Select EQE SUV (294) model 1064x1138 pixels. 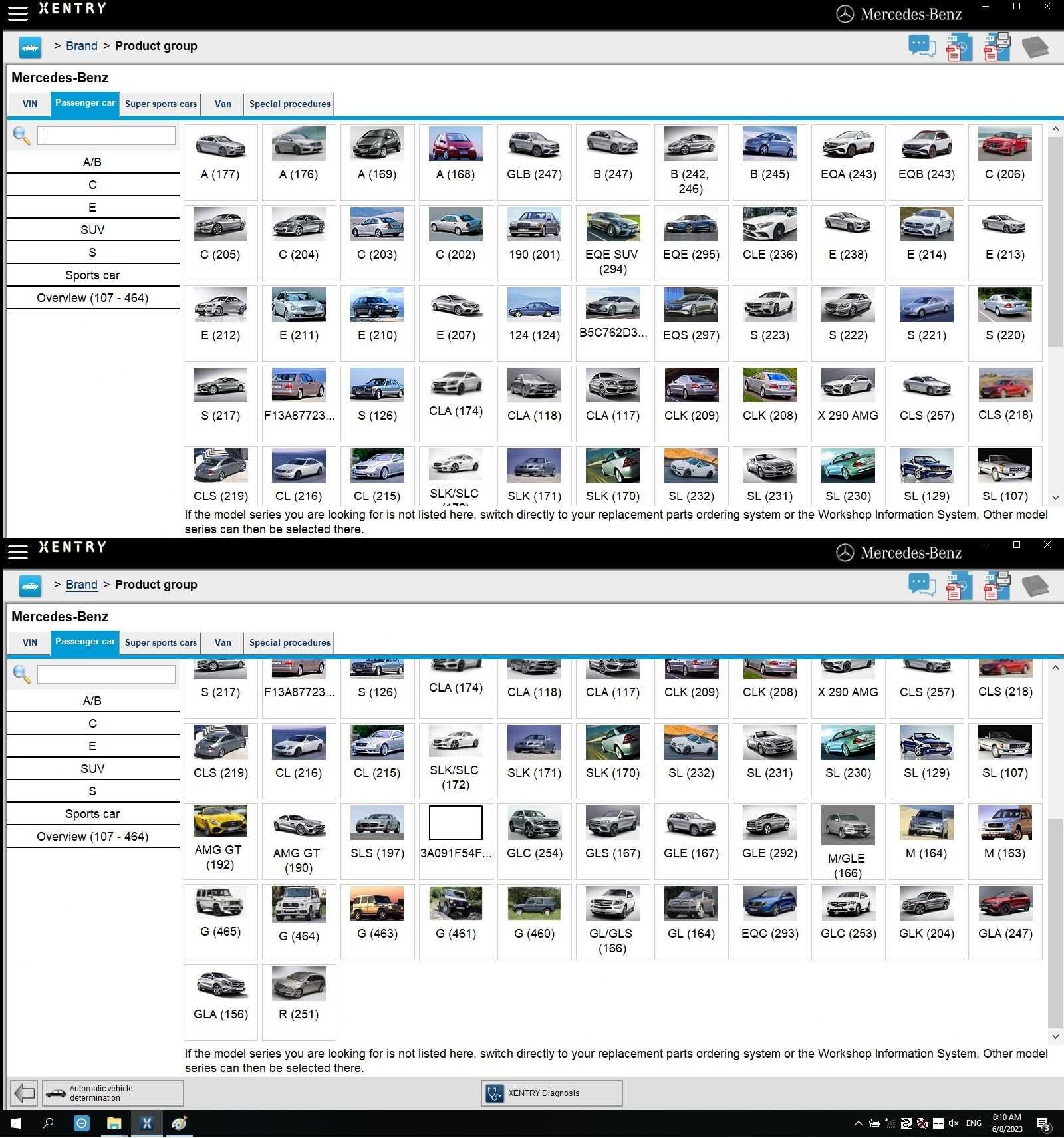[x=612, y=242]
